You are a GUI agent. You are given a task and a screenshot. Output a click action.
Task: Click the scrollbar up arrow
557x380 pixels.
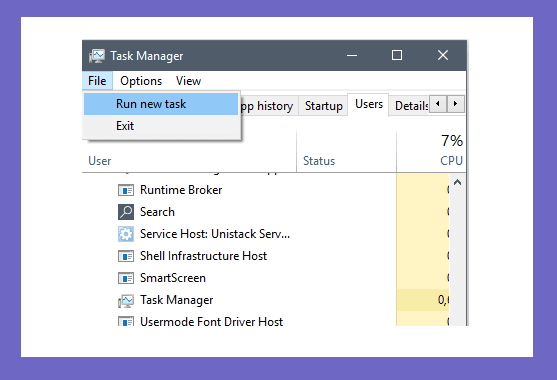tap(458, 183)
